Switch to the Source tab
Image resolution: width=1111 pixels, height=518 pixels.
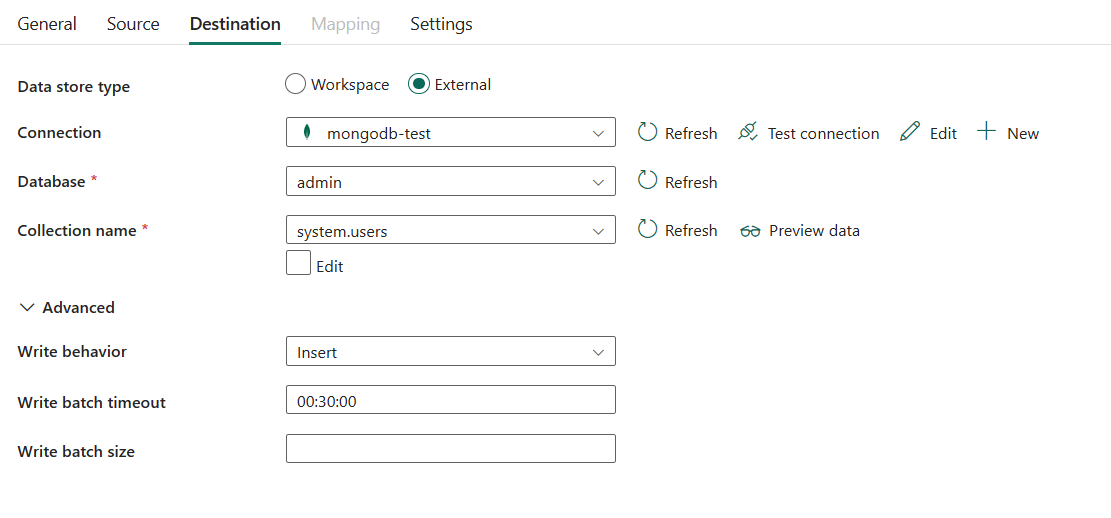pyautogui.click(x=133, y=24)
